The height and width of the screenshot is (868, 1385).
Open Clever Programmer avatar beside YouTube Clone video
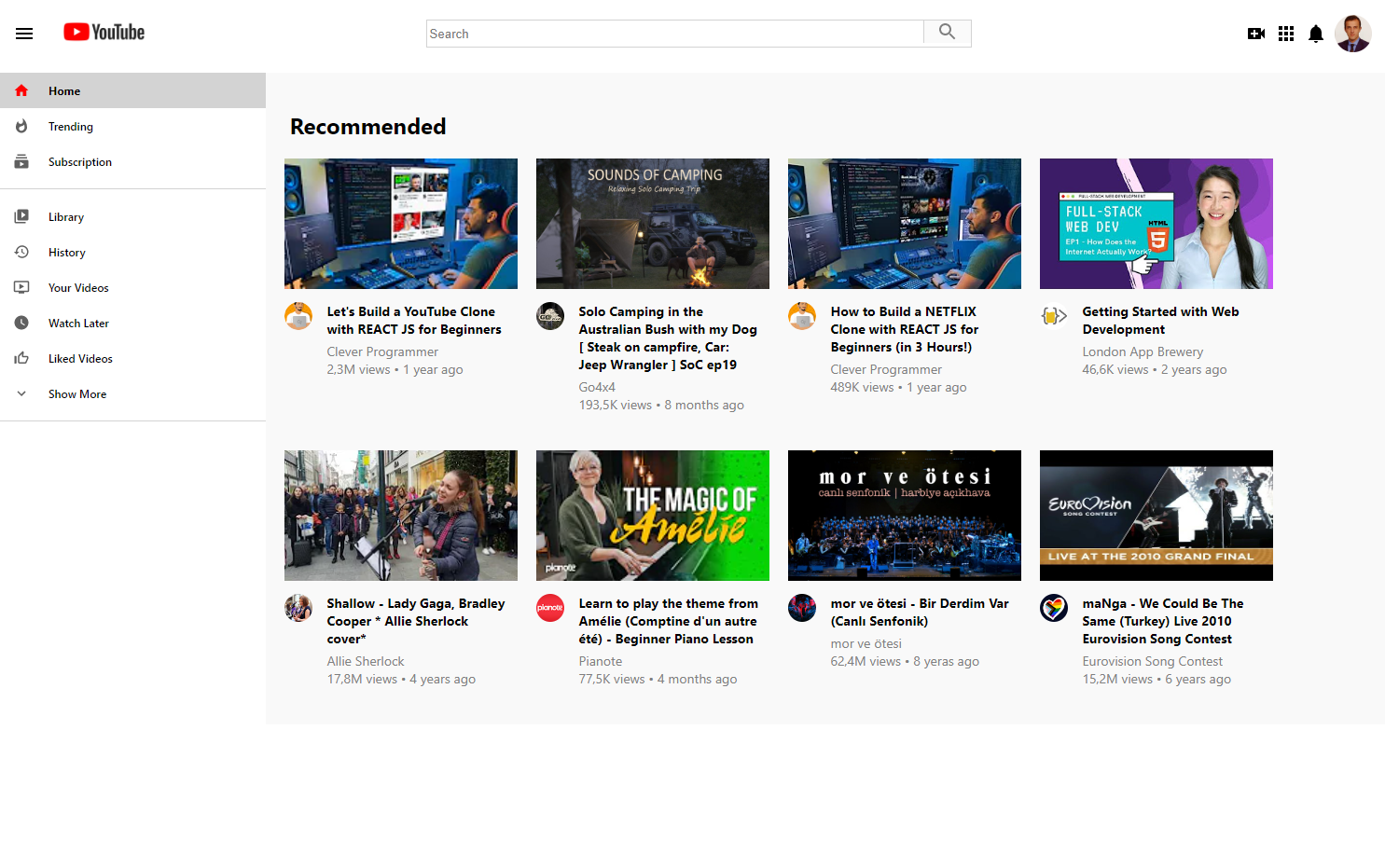pos(298,316)
